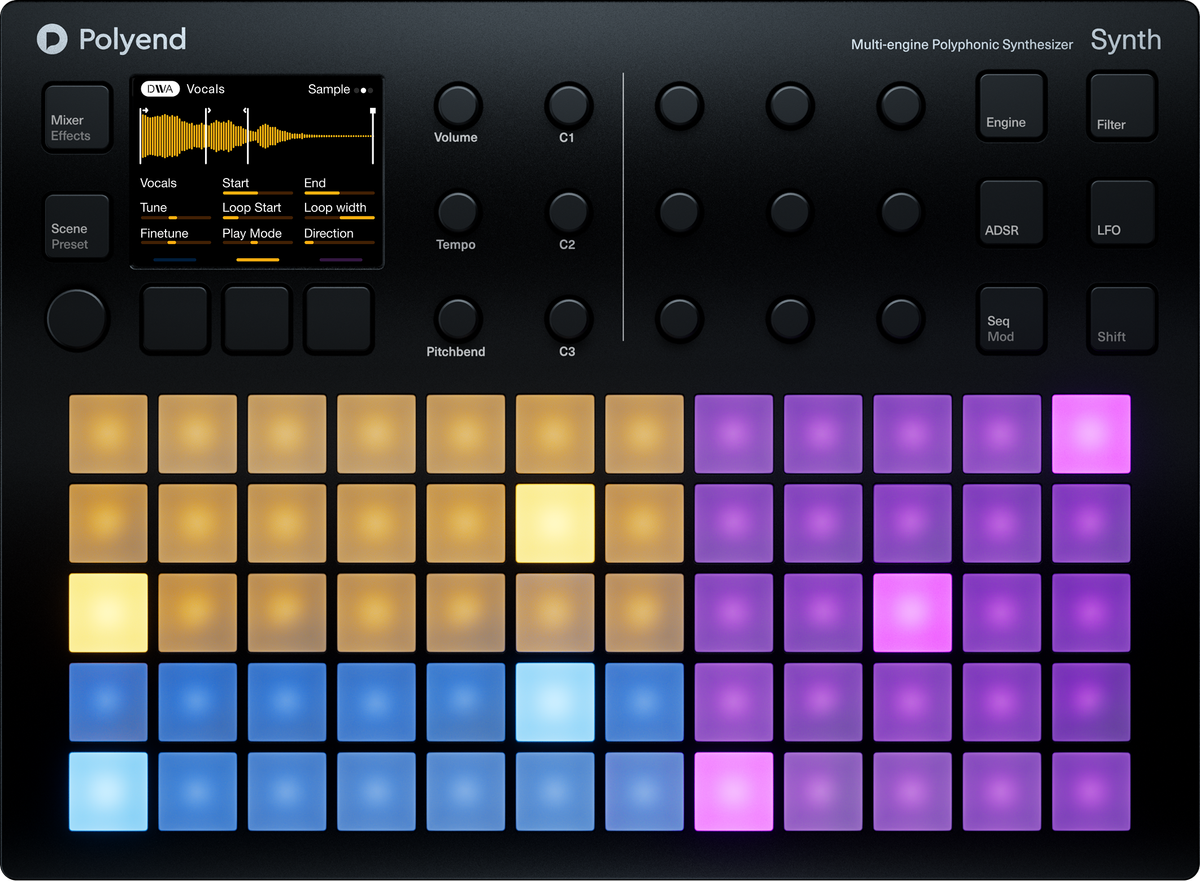The image size is (1200, 881).
Task: Open the Mixer Effects button
Action: click(x=77, y=117)
